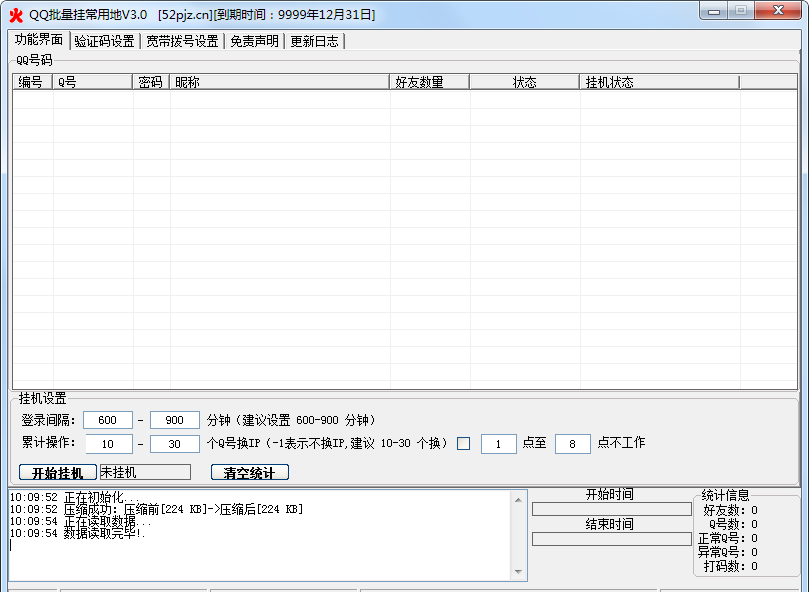Viewport: 809px width, 615px height.
Task: Click the 挂机状态 column header
Action: point(659,82)
